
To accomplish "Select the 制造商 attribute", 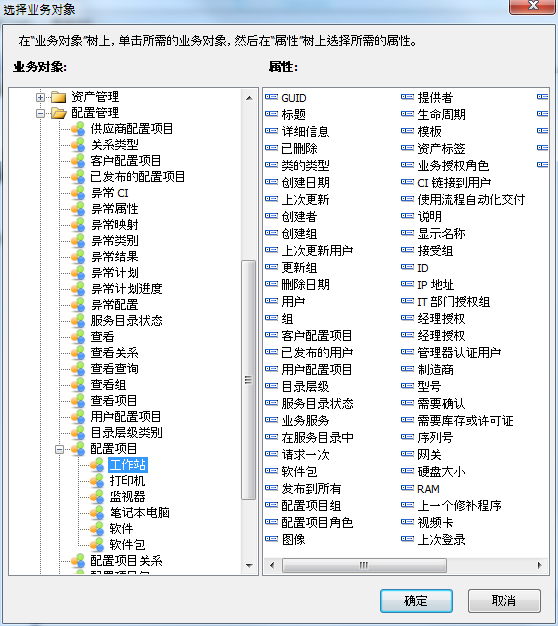I will [x=435, y=369].
